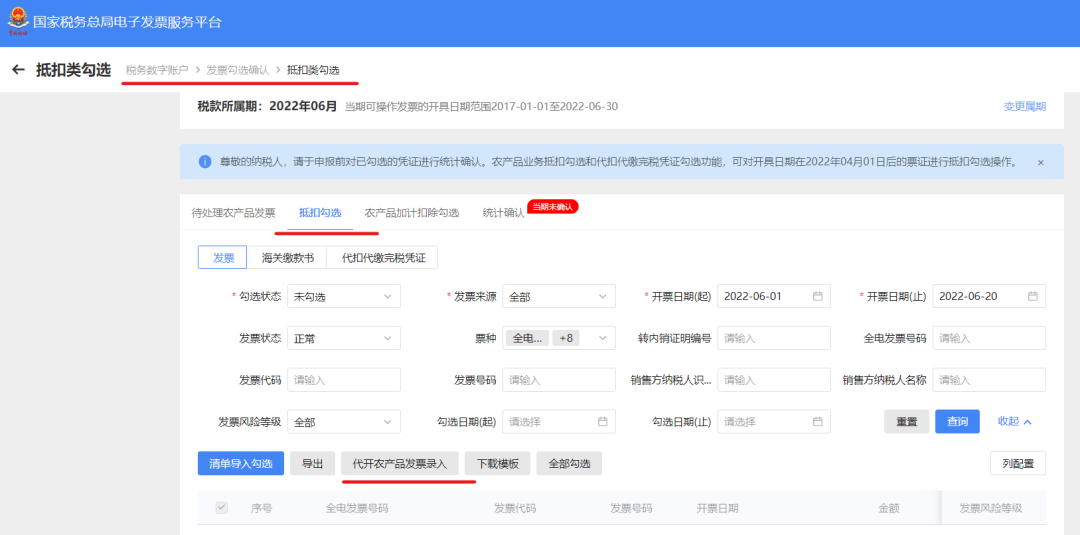Image resolution: width=1080 pixels, height=535 pixels.
Task: Select the 代扣代缴完税凭证 option
Action: pyautogui.click(x=383, y=258)
